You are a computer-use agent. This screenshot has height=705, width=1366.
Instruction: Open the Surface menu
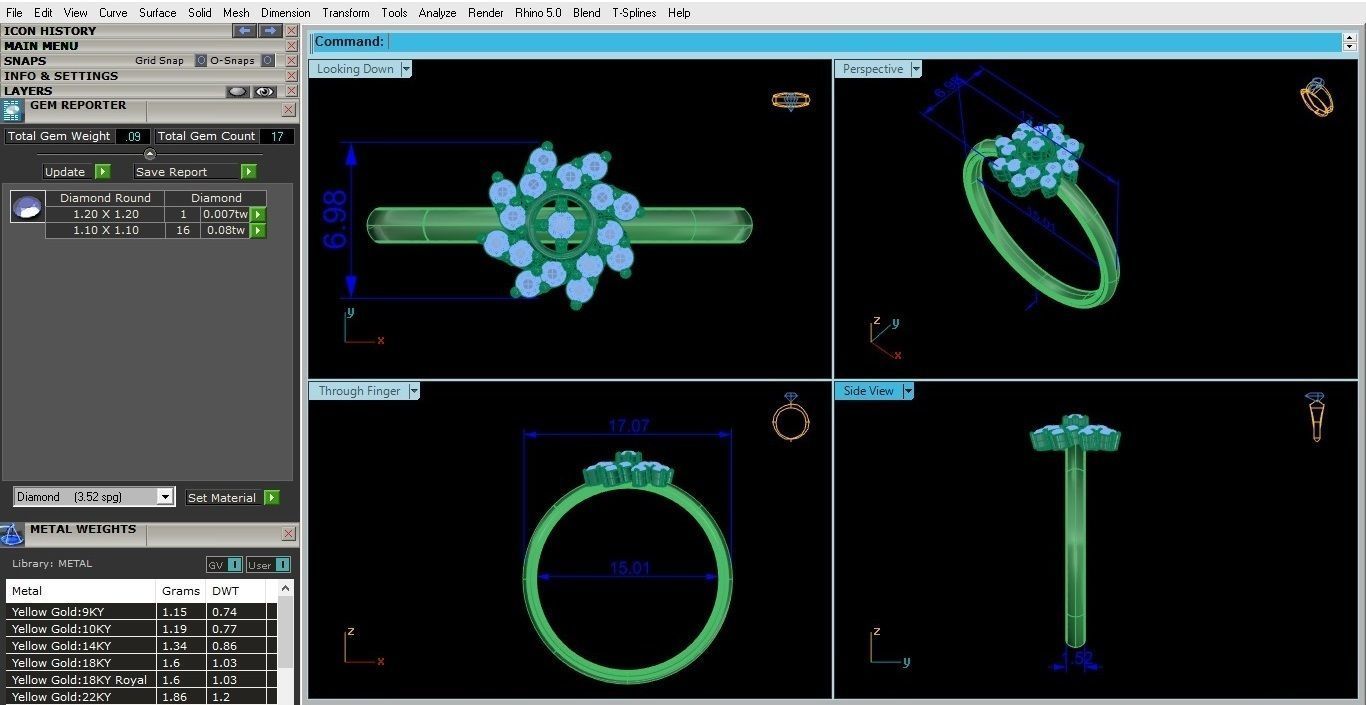click(157, 13)
